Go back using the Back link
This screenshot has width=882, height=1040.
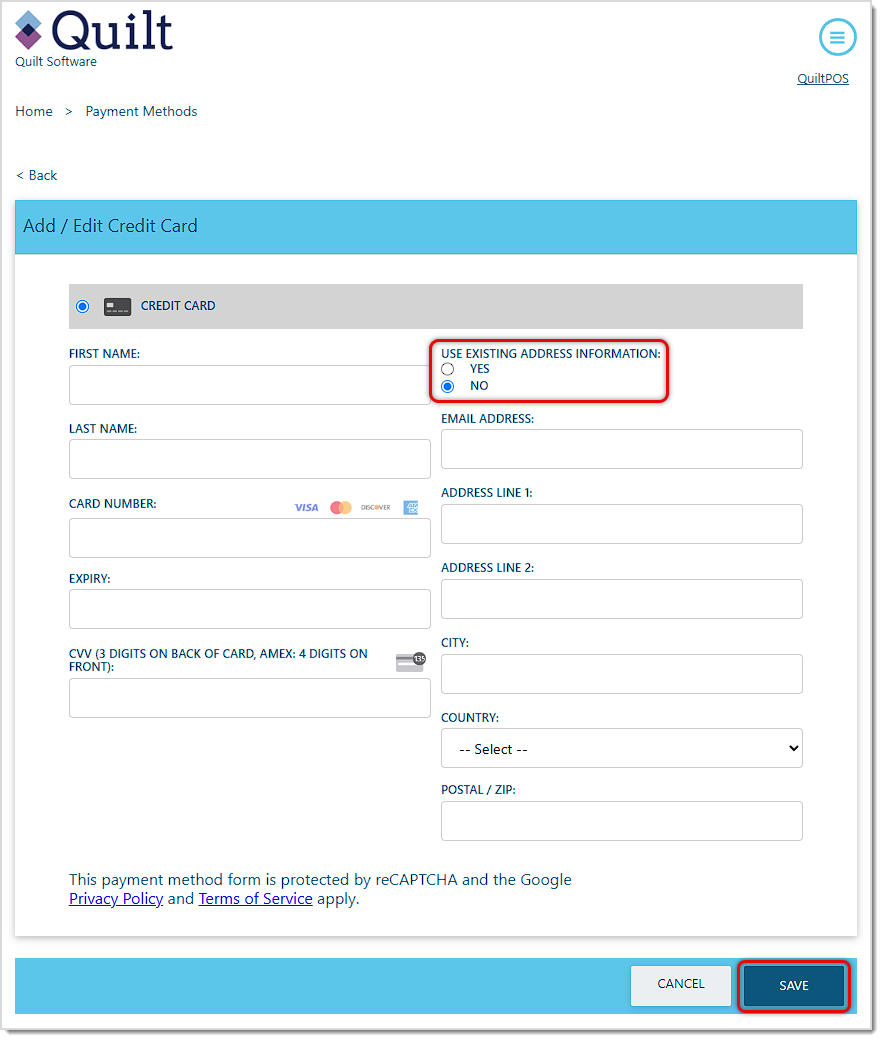tap(37, 176)
